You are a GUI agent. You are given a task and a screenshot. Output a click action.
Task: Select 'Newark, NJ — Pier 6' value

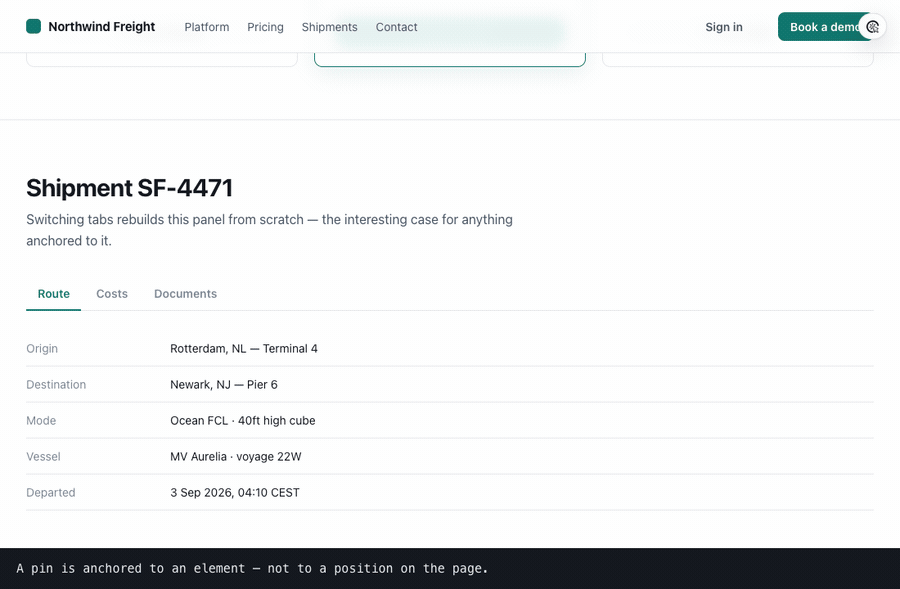point(224,385)
